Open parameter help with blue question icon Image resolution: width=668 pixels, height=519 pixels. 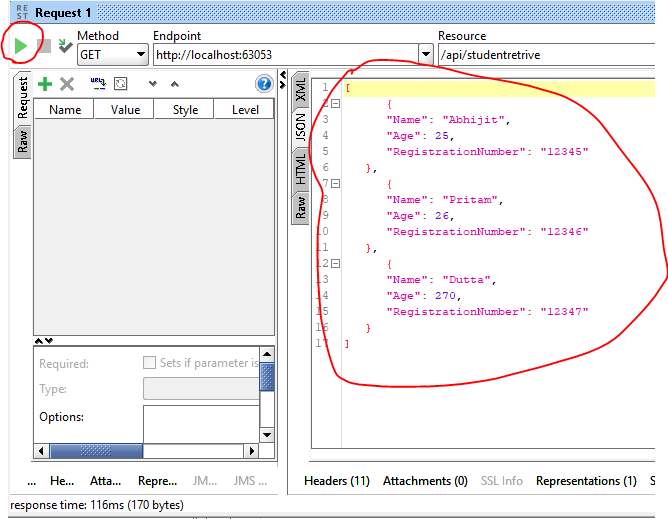(x=264, y=84)
